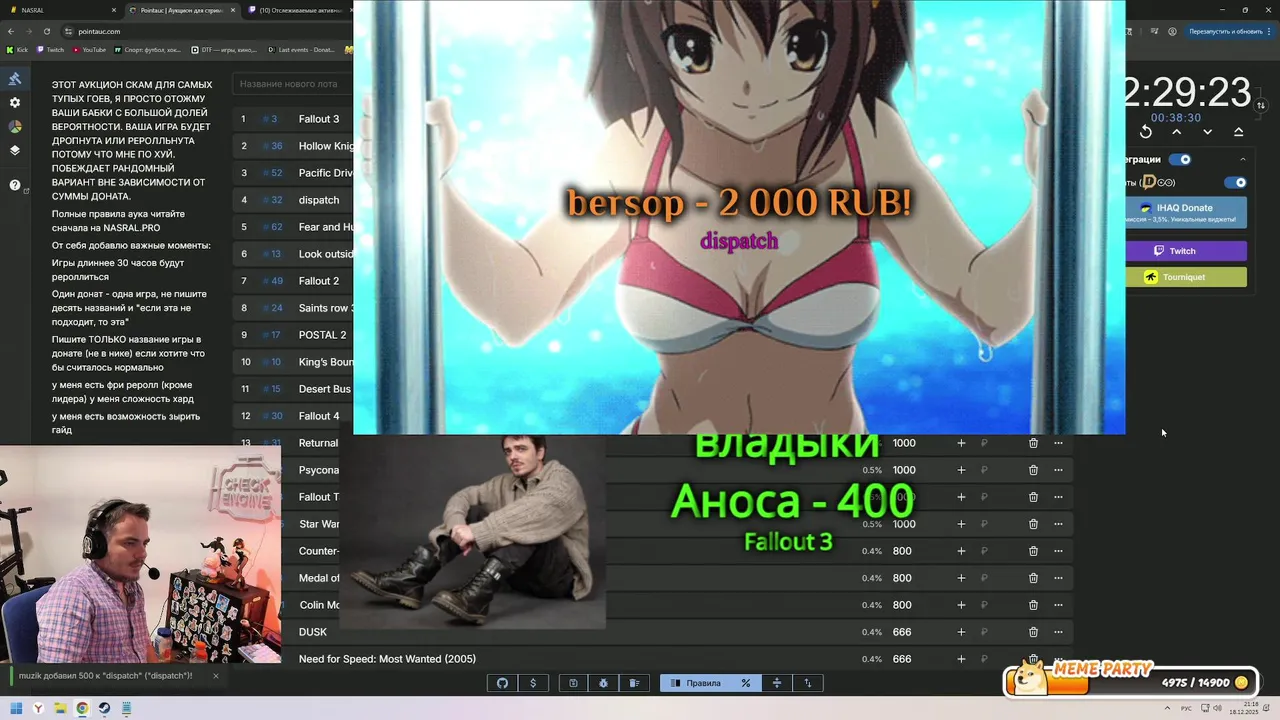This screenshot has height=720, width=1280.
Task: Open Chrome from the taskbar
Action: (82, 708)
